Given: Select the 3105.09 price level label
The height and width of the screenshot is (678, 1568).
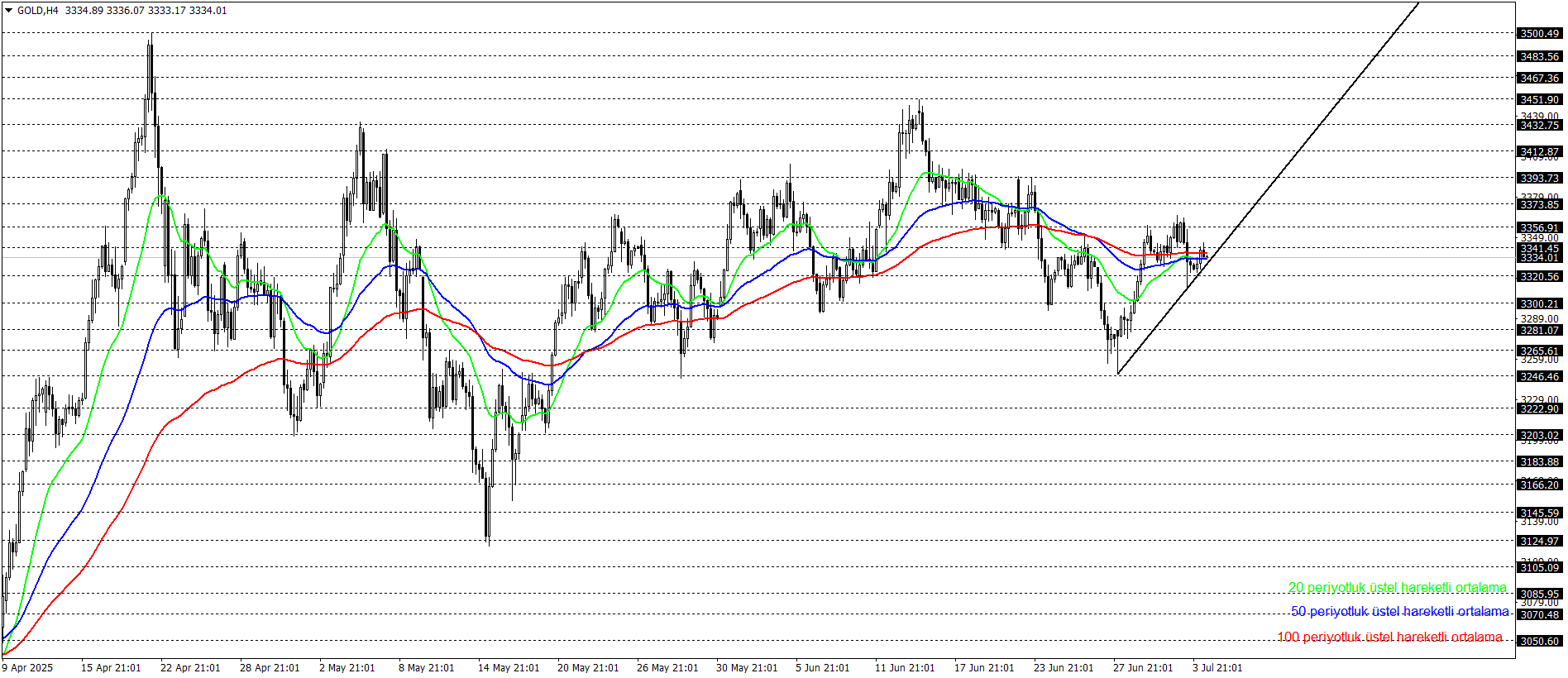Looking at the screenshot, I should pos(1540,567).
